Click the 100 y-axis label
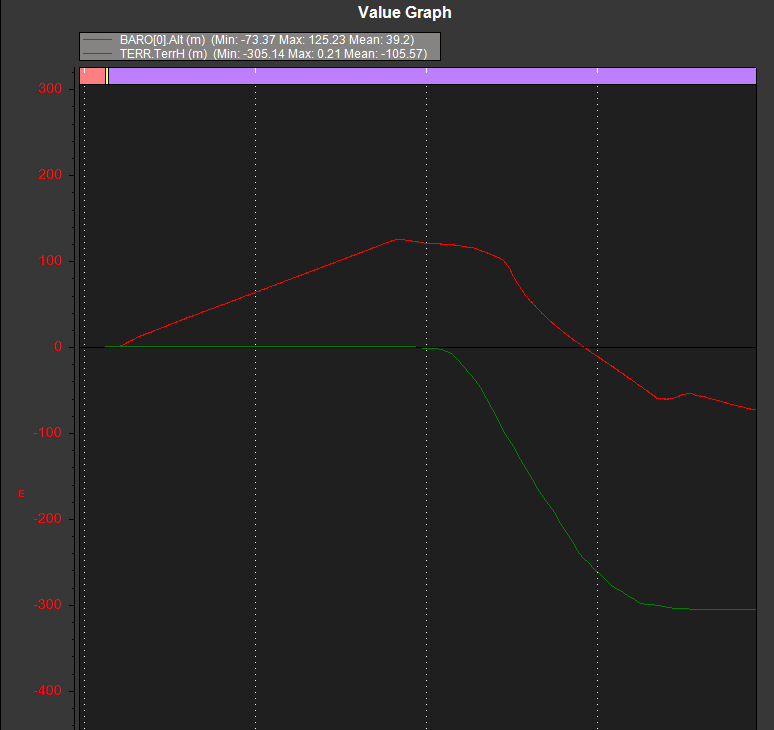 50,261
